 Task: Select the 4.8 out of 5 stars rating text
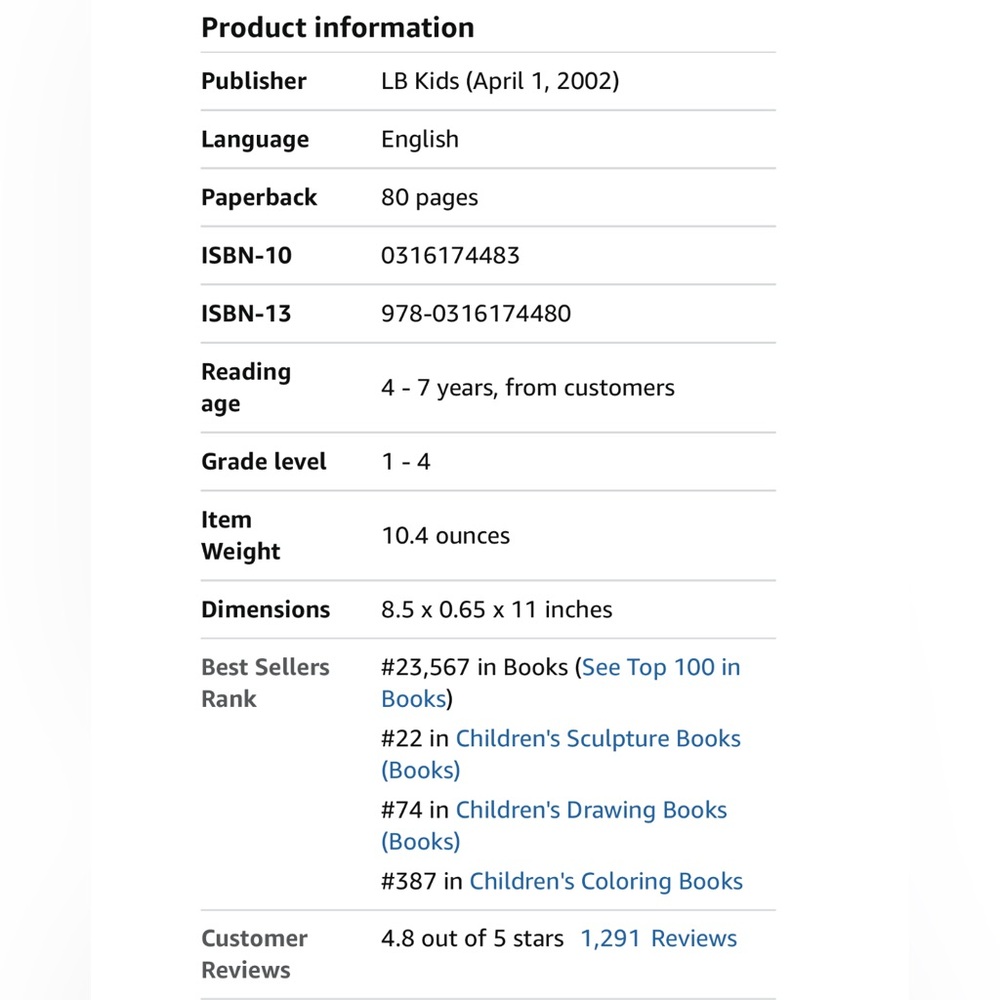[x=472, y=939]
